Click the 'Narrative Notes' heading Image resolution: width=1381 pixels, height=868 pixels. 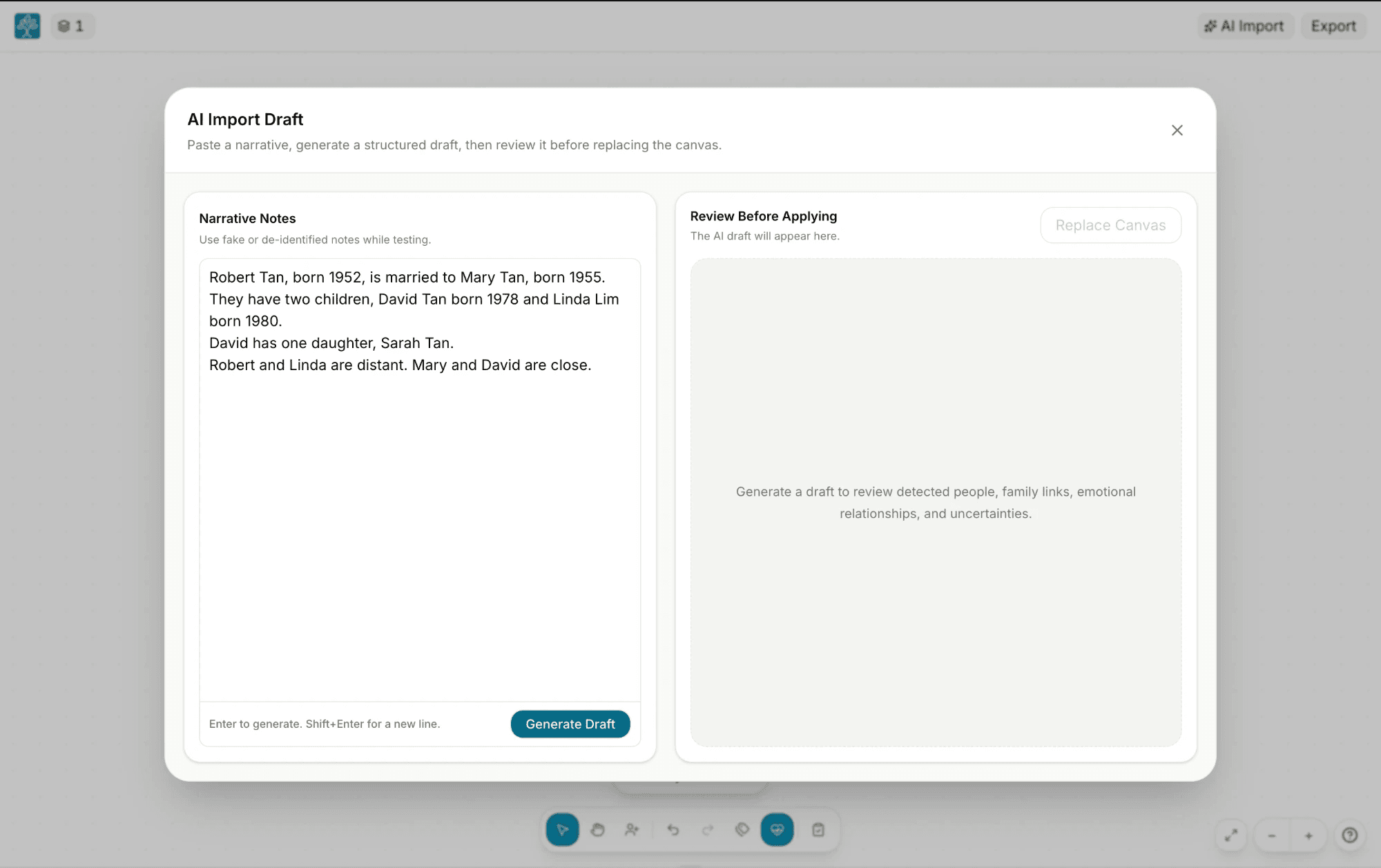[x=247, y=218]
